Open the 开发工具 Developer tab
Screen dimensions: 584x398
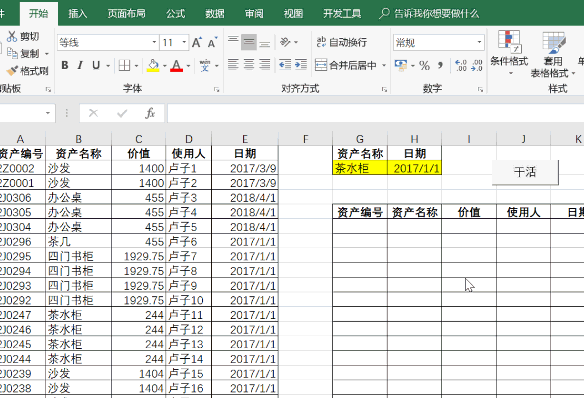[x=342, y=14]
